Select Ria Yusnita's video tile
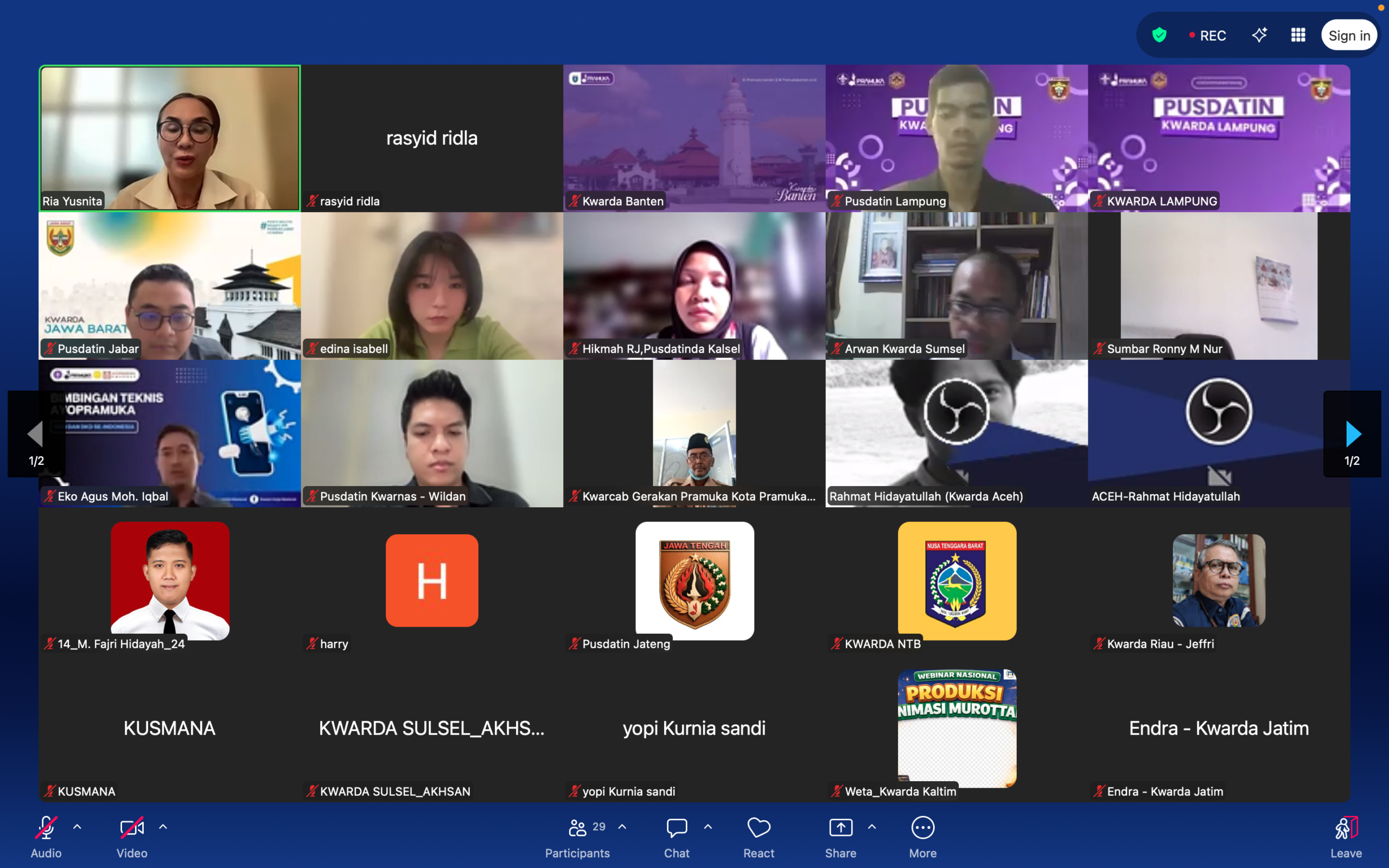 pos(170,138)
